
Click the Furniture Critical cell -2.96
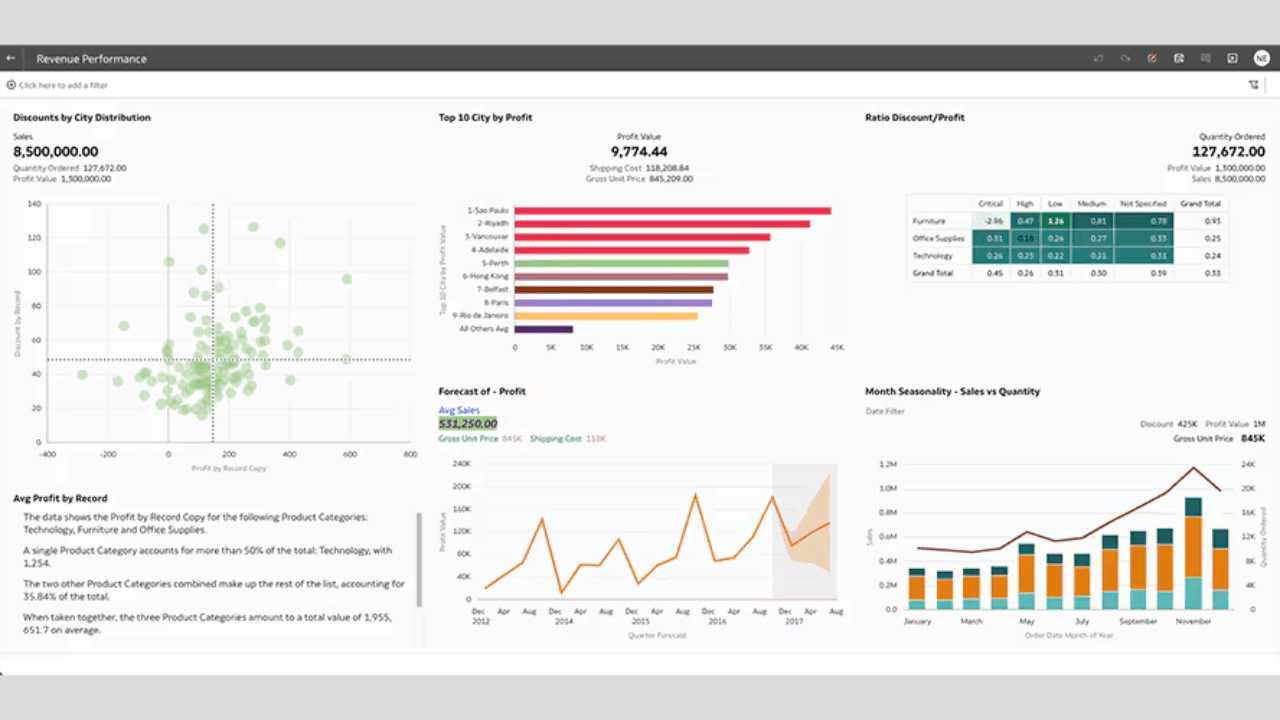pos(991,220)
